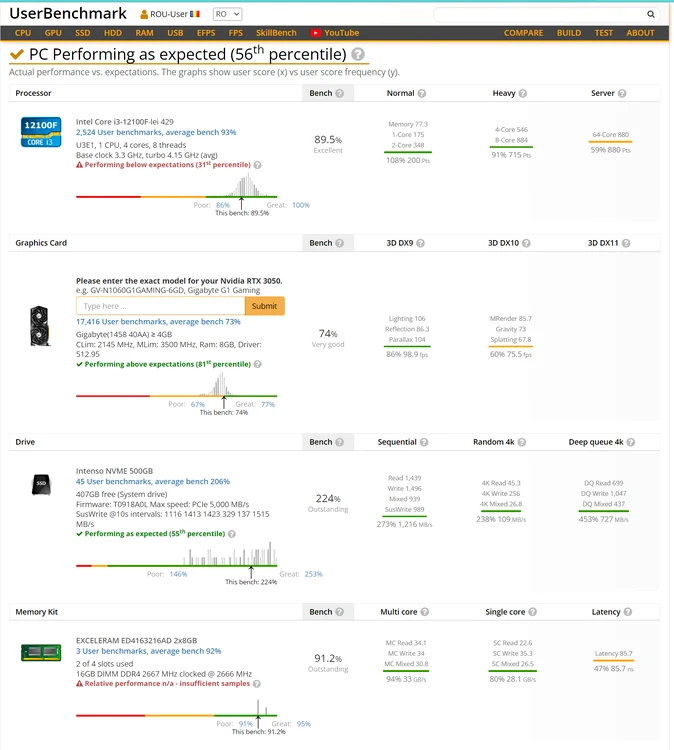Click the Intel Core i3 12100F processor image
The image size is (674, 750).
41,132
